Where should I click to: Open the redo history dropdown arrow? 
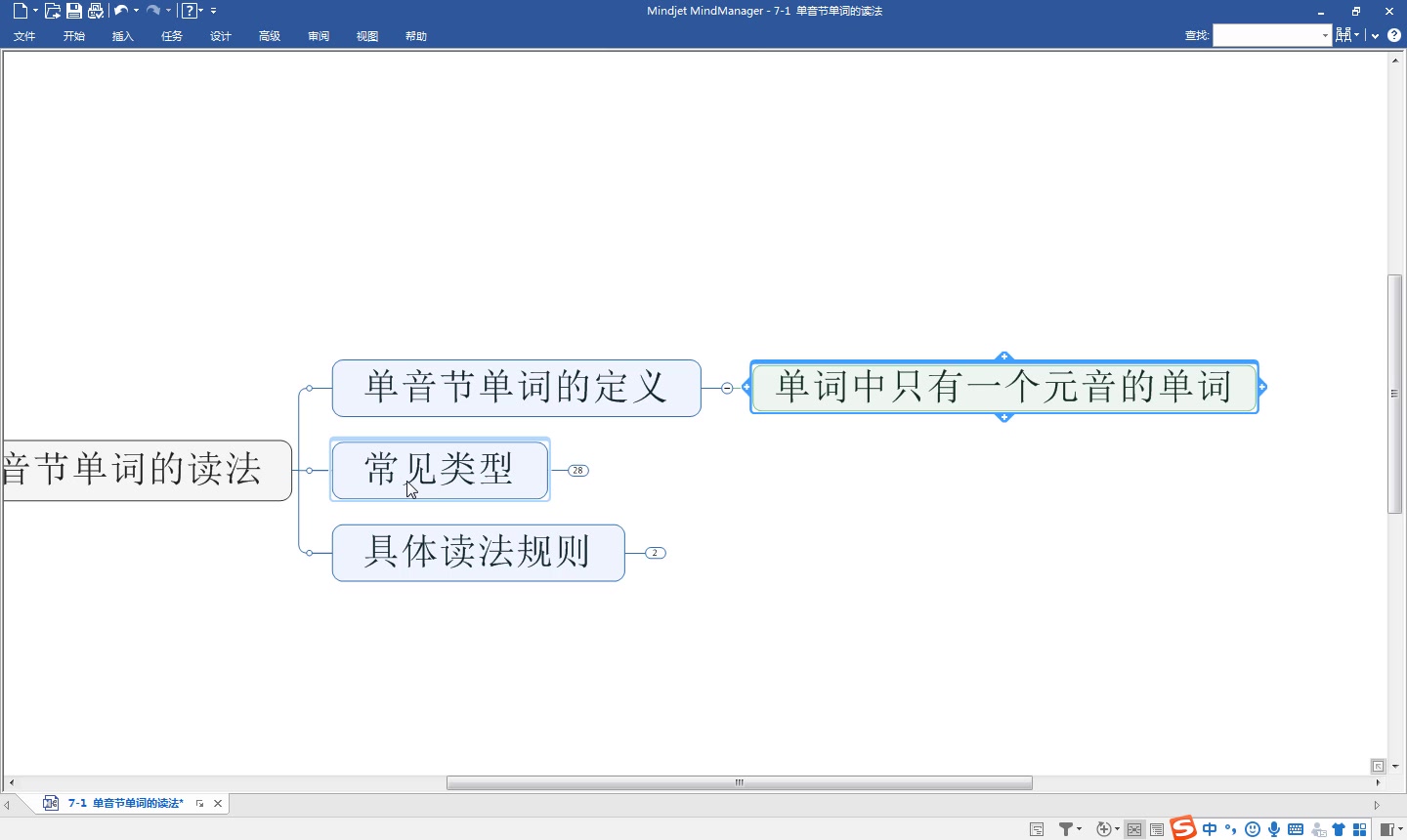coord(168,11)
